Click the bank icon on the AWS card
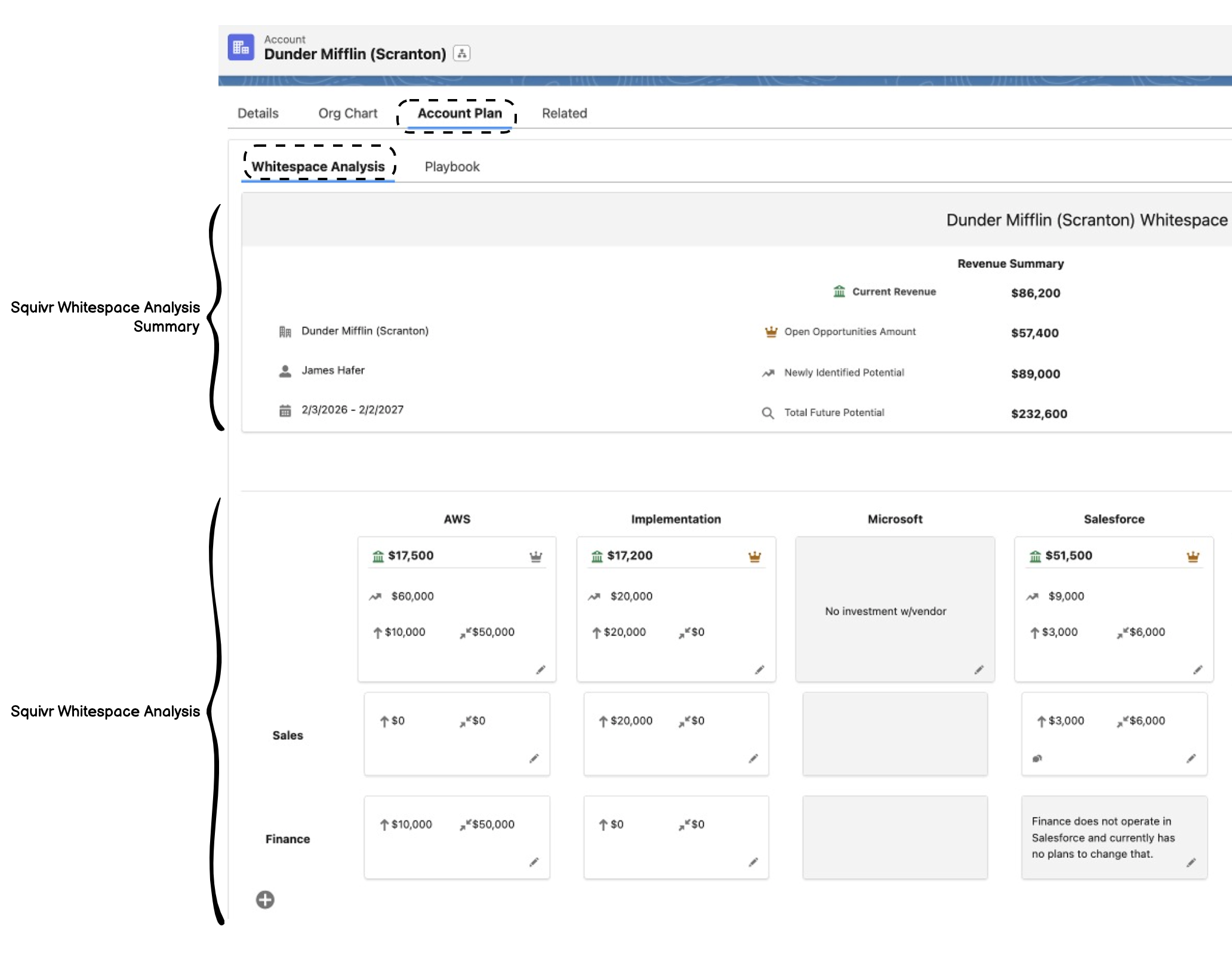The width and height of the screenshot is (1232, 963). coord(378,557)
